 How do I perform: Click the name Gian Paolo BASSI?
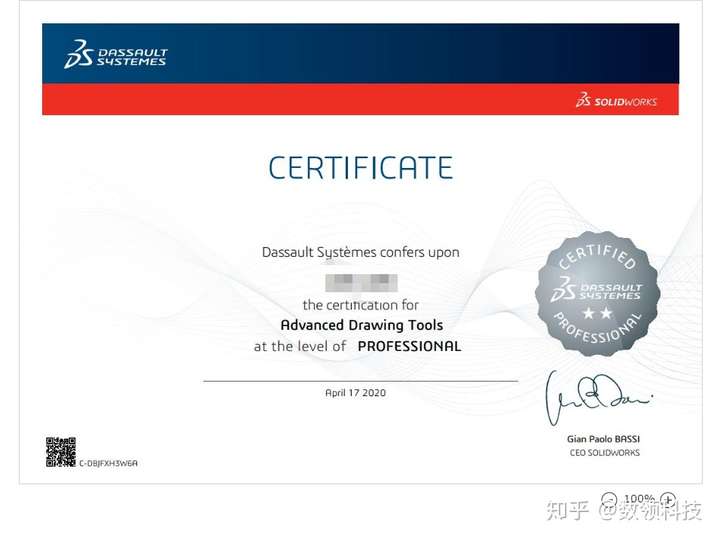point(603,439)
